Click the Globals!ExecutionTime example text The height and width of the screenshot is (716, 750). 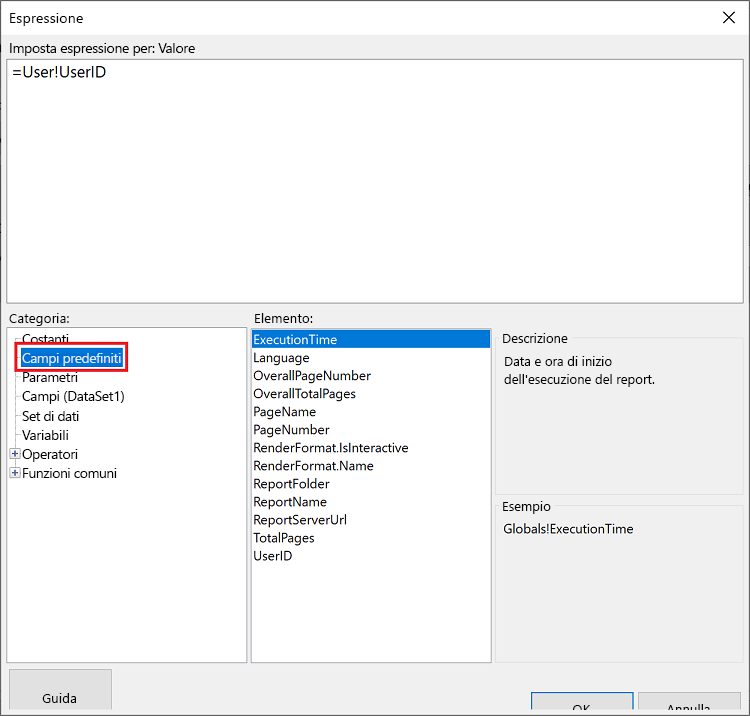(x=568, y=529)
